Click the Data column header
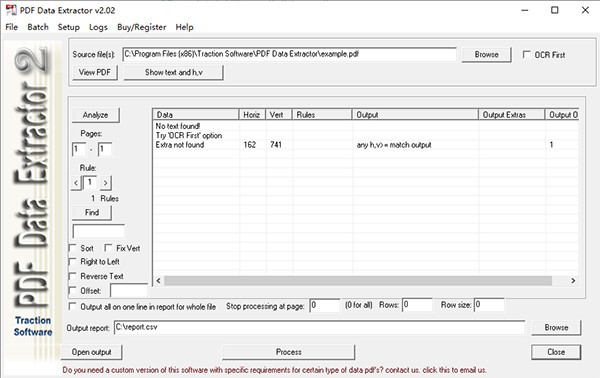The height and width of the screenshot is (378, 600). pos(196,115)
